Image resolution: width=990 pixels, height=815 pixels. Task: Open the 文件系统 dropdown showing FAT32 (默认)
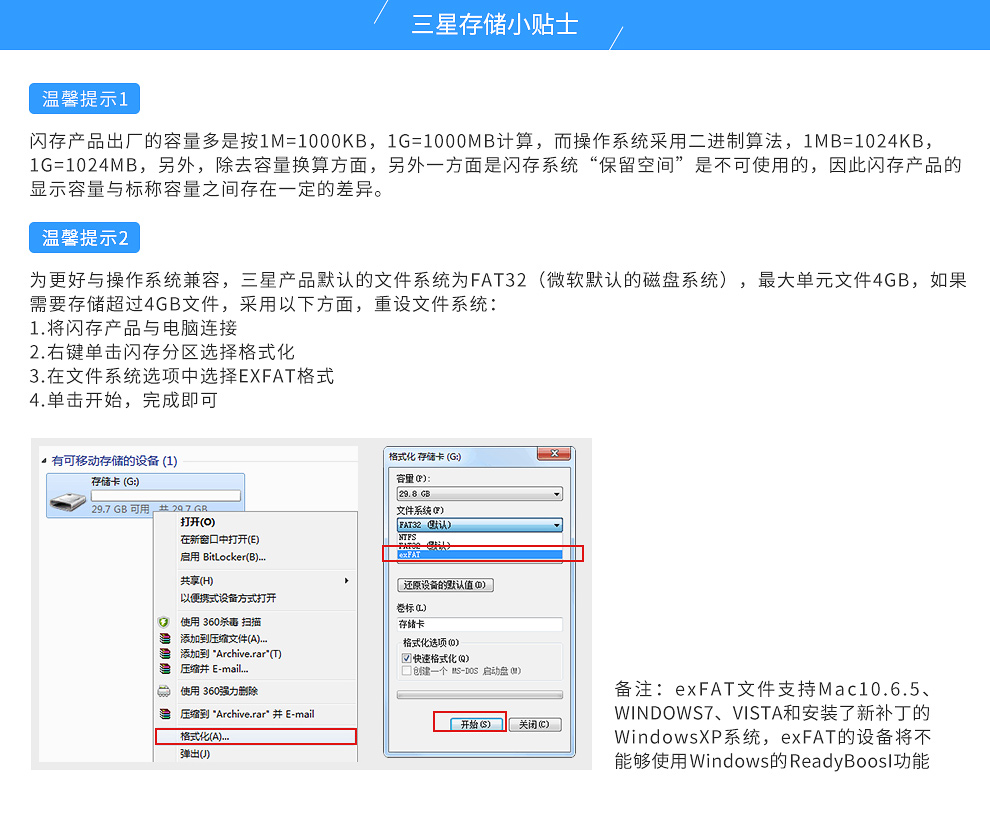[479, 525]
